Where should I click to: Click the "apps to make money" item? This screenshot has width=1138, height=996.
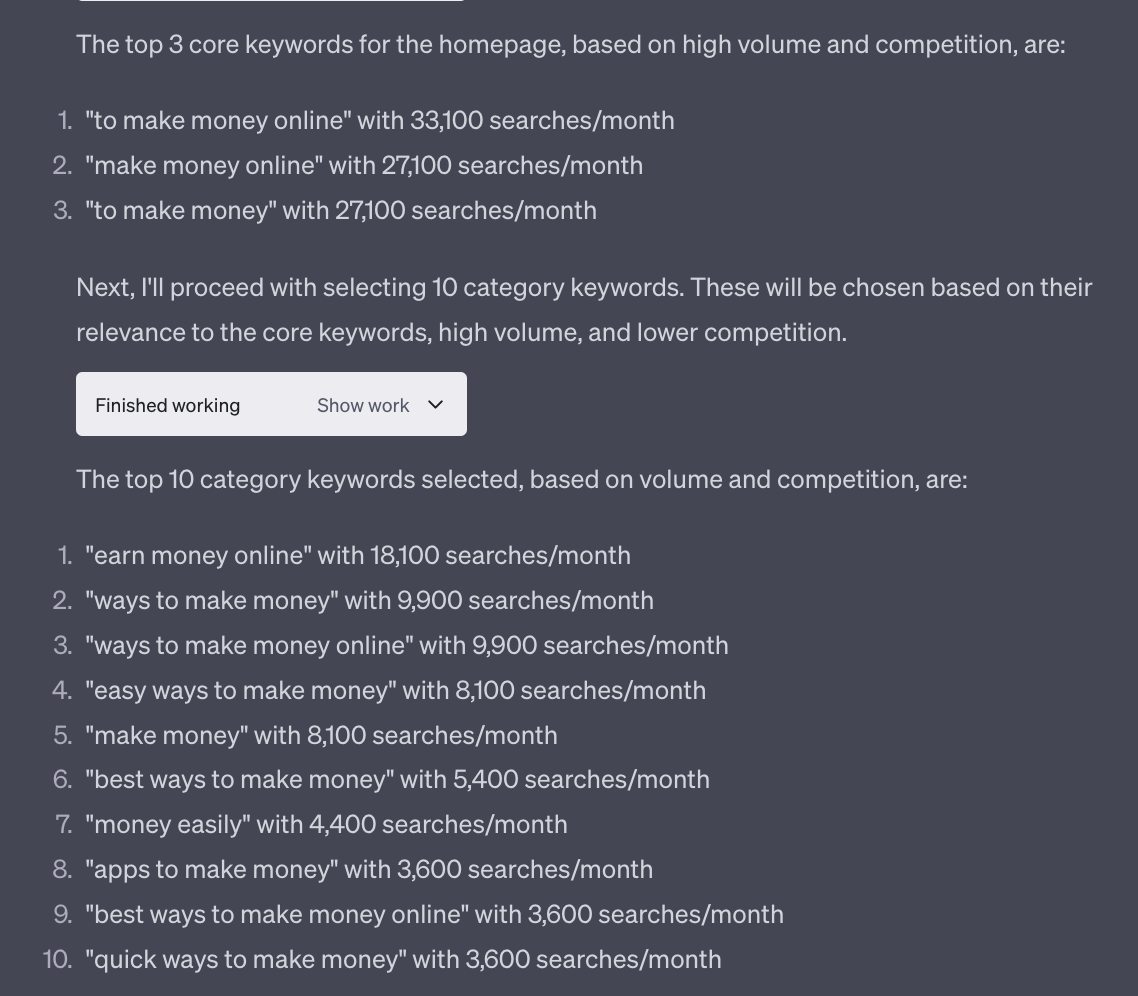(369, 869)
